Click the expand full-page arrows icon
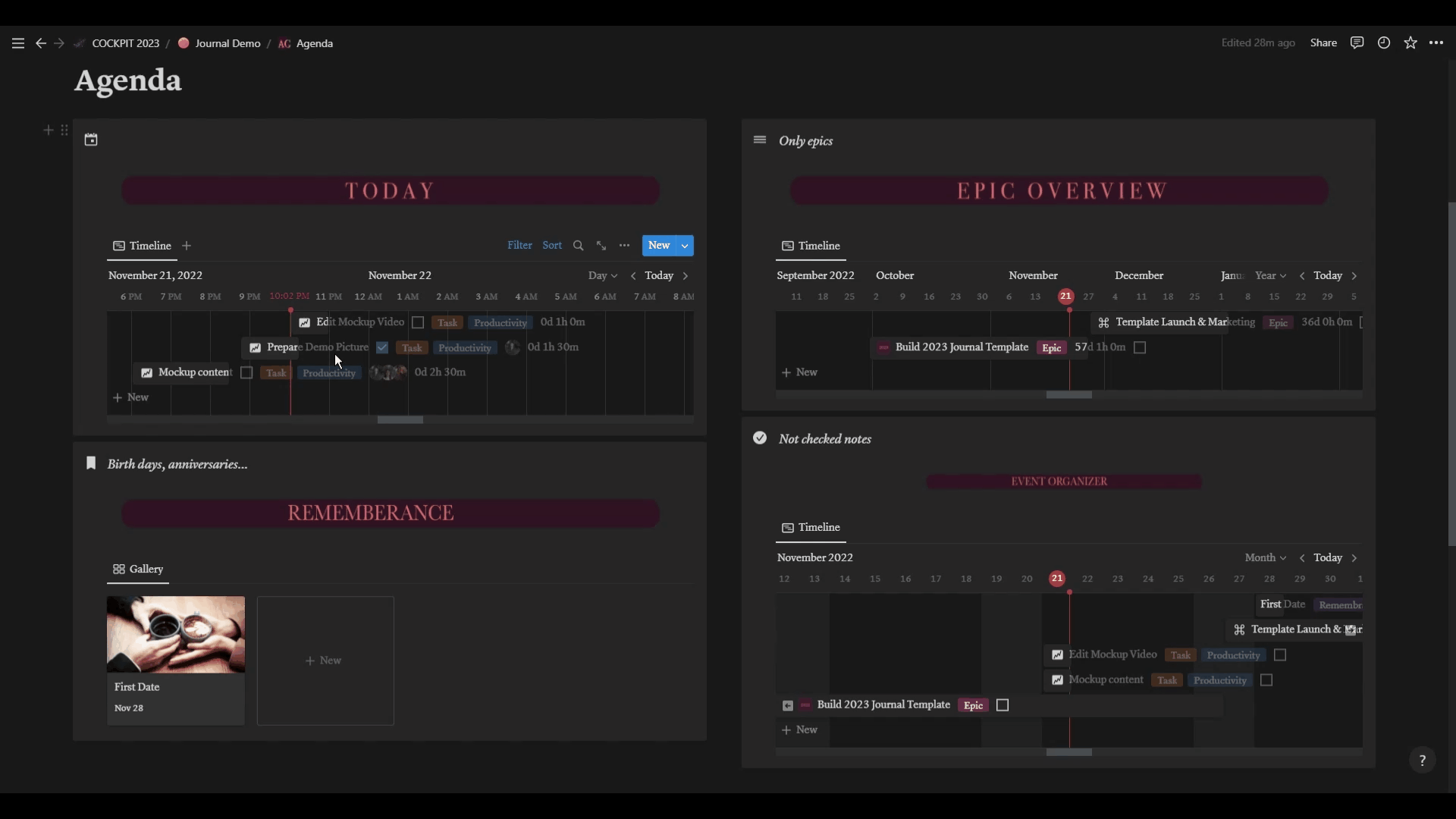1456x819 pixels. pos(601,246)
